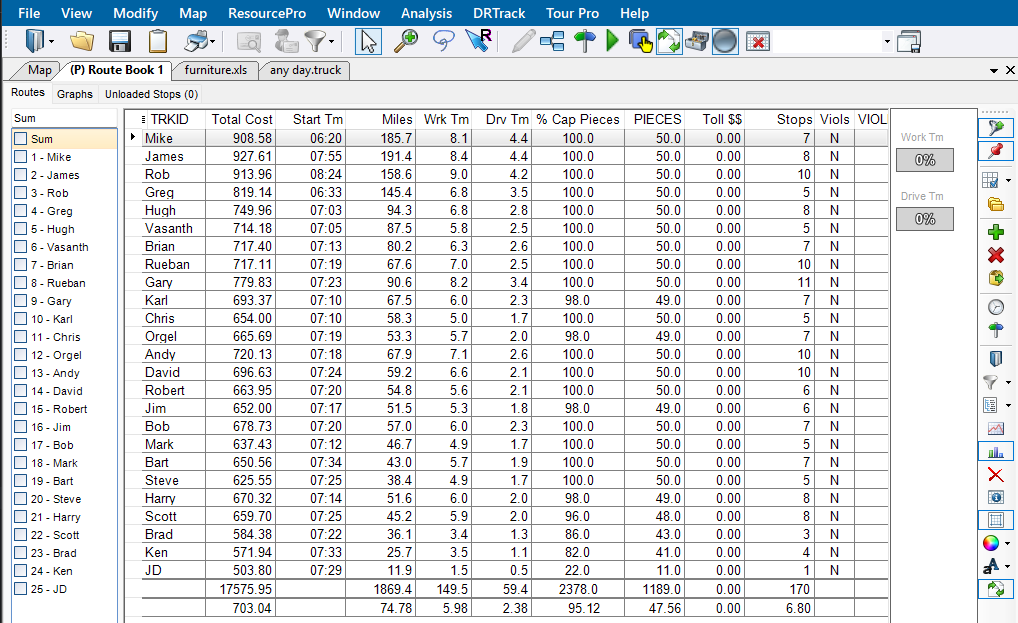Check the 3 - Rob route checkbox
The height and width of the screenshot is (623, 1018).
pos(20,193)
